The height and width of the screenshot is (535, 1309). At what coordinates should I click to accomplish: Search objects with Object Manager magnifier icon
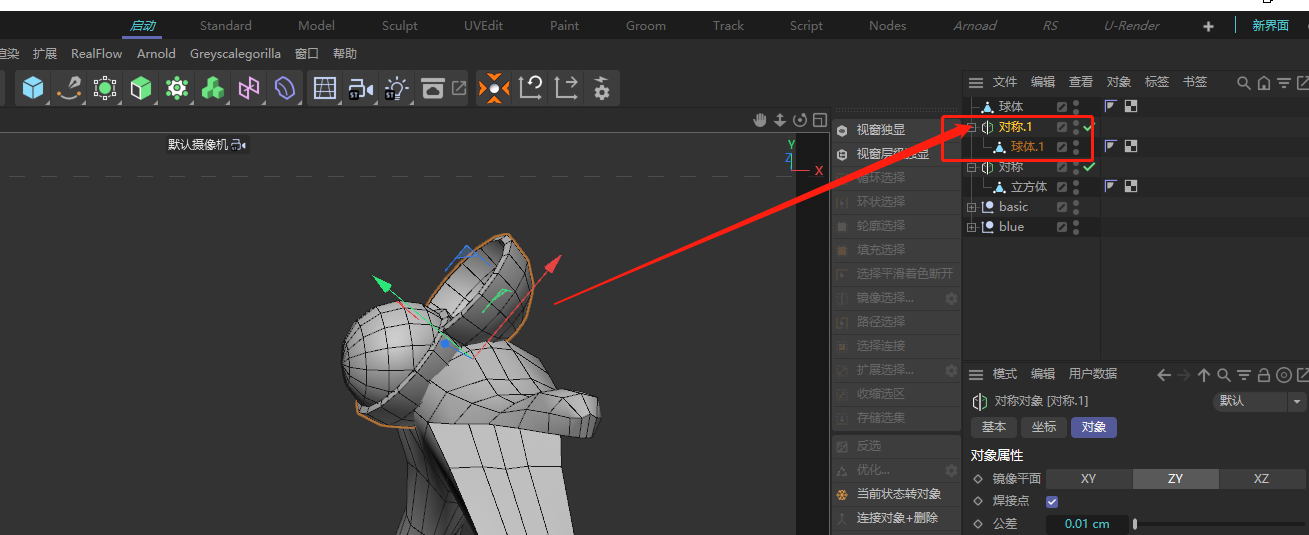pos(1244,83)
